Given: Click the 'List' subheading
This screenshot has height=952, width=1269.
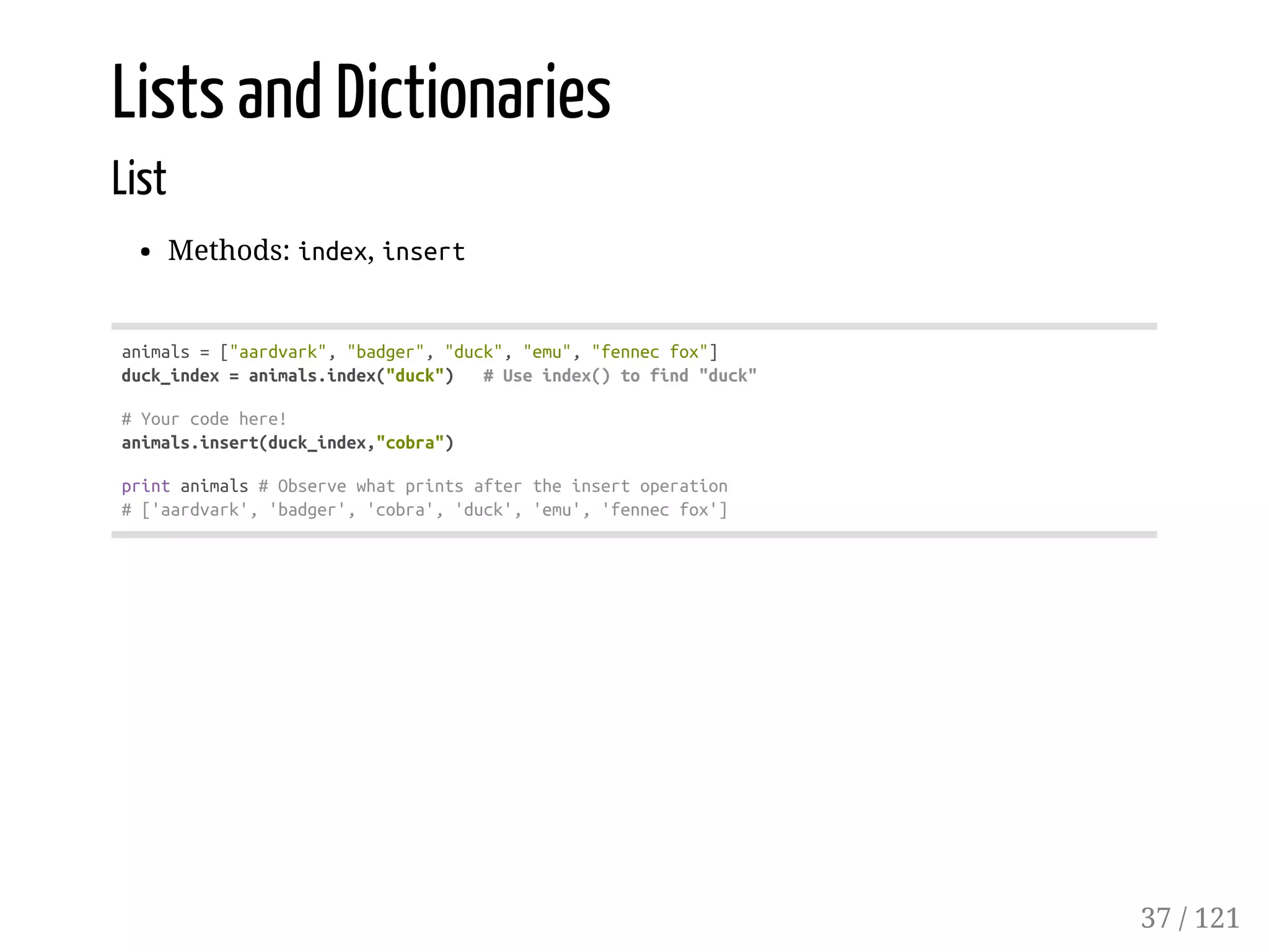Looking at the screenshot, I should click(139, 178).
